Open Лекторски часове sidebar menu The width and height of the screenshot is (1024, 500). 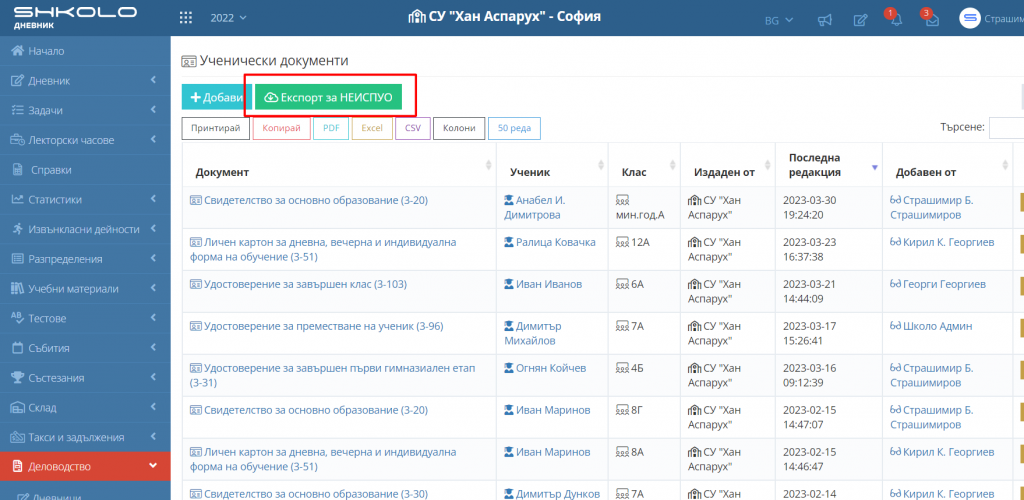pos(85,140)
